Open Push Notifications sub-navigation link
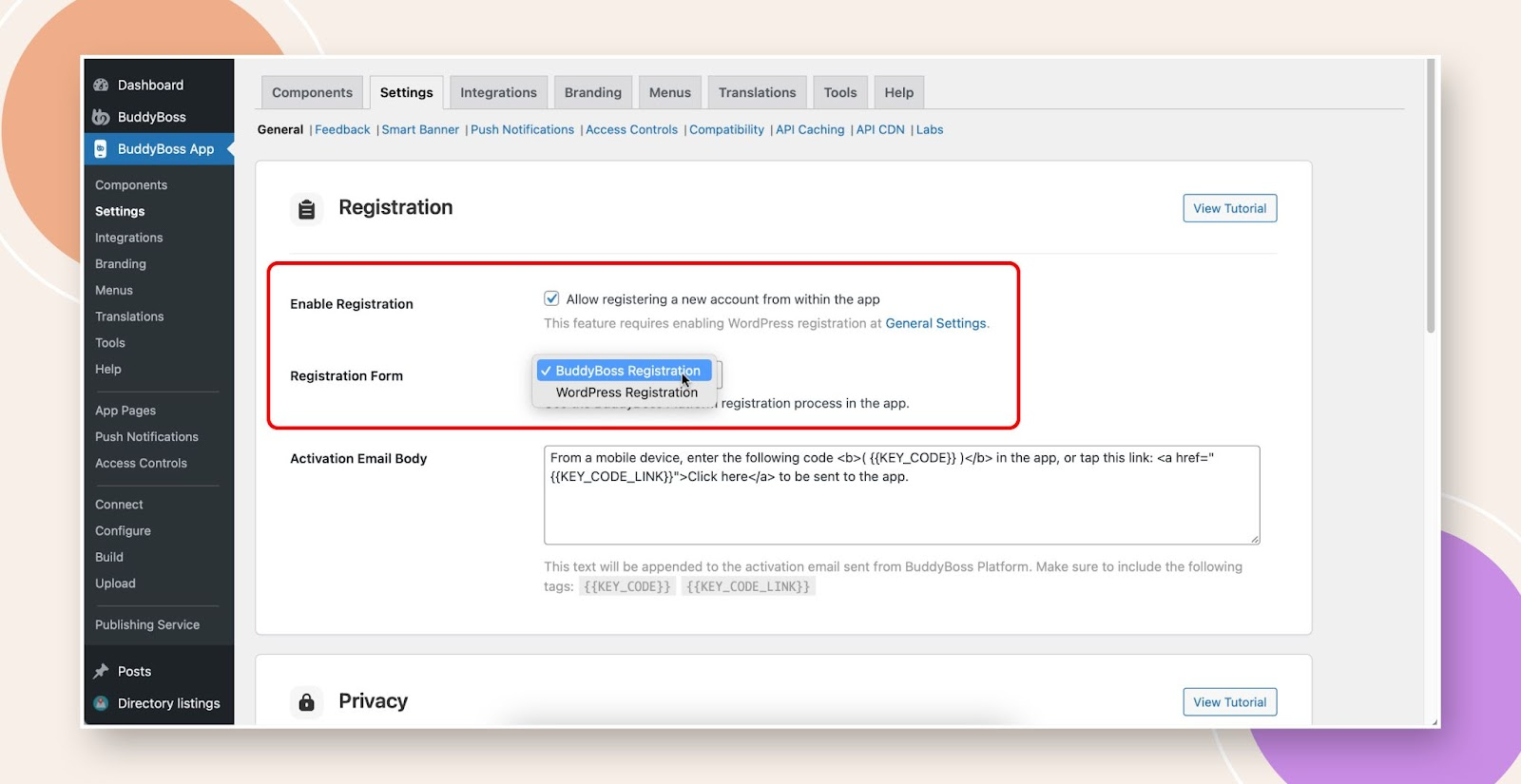This screenshot has height=784, width=1521. pos(522,129)
